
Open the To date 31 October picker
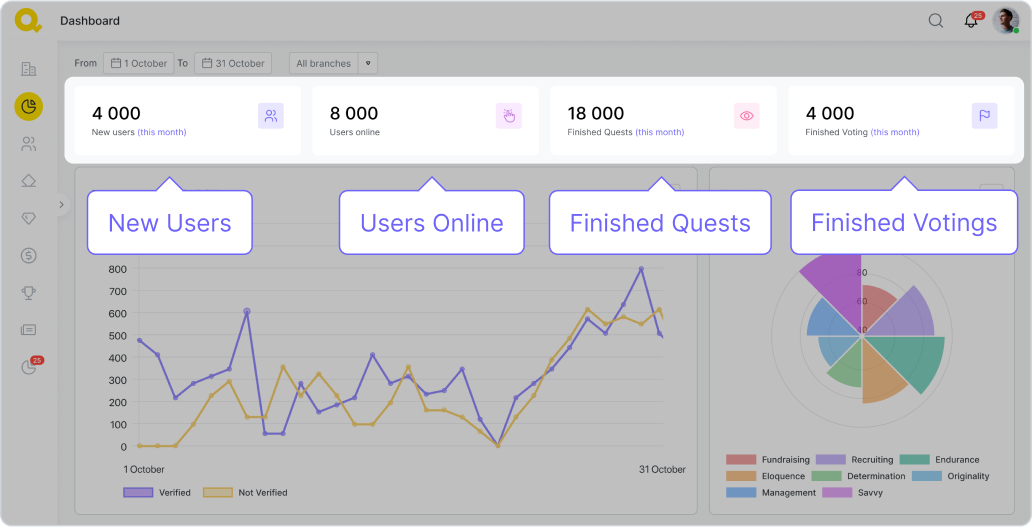point(232,63)
